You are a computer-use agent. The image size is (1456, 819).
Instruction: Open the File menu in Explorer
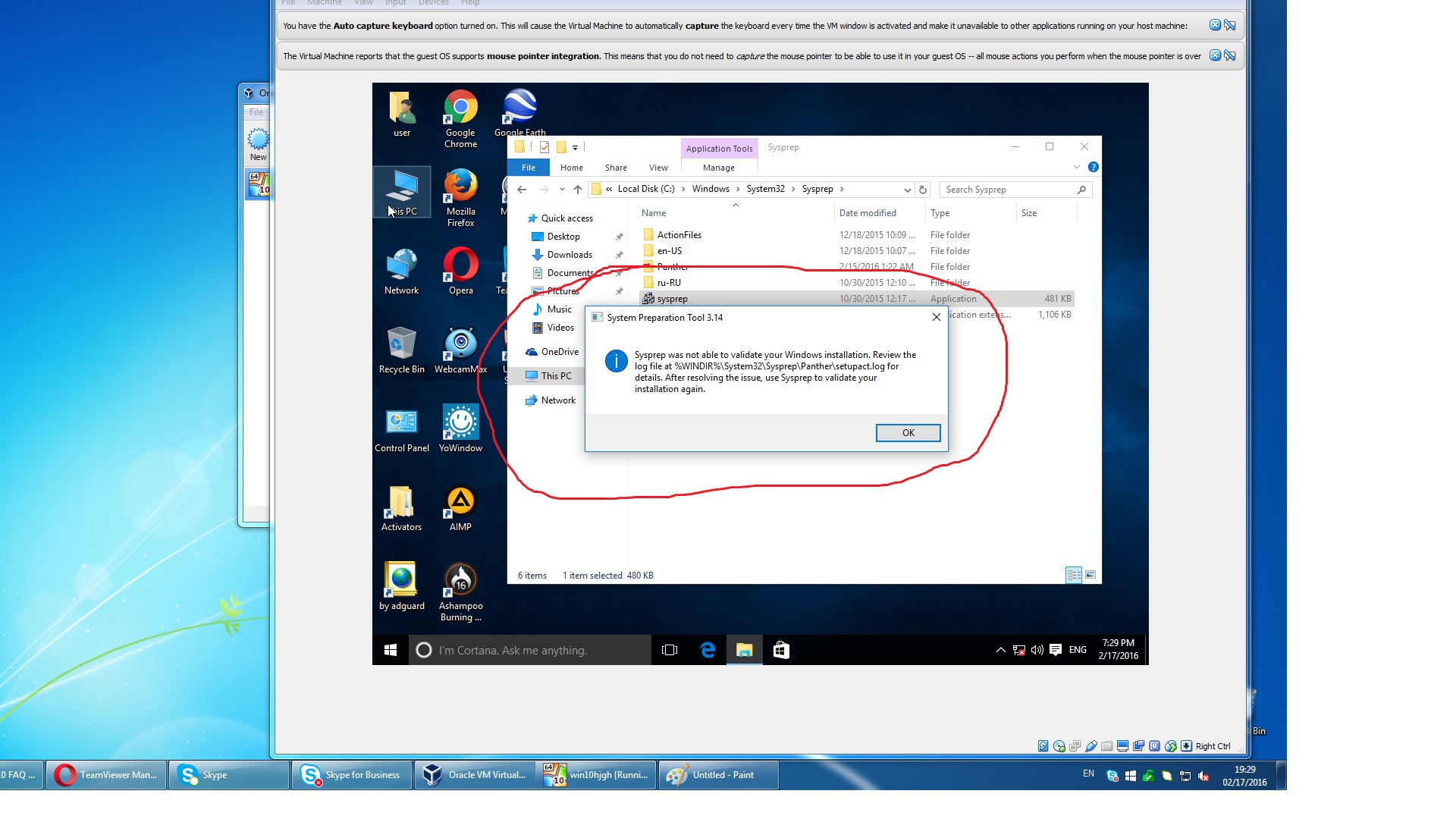tap(529, 168)
